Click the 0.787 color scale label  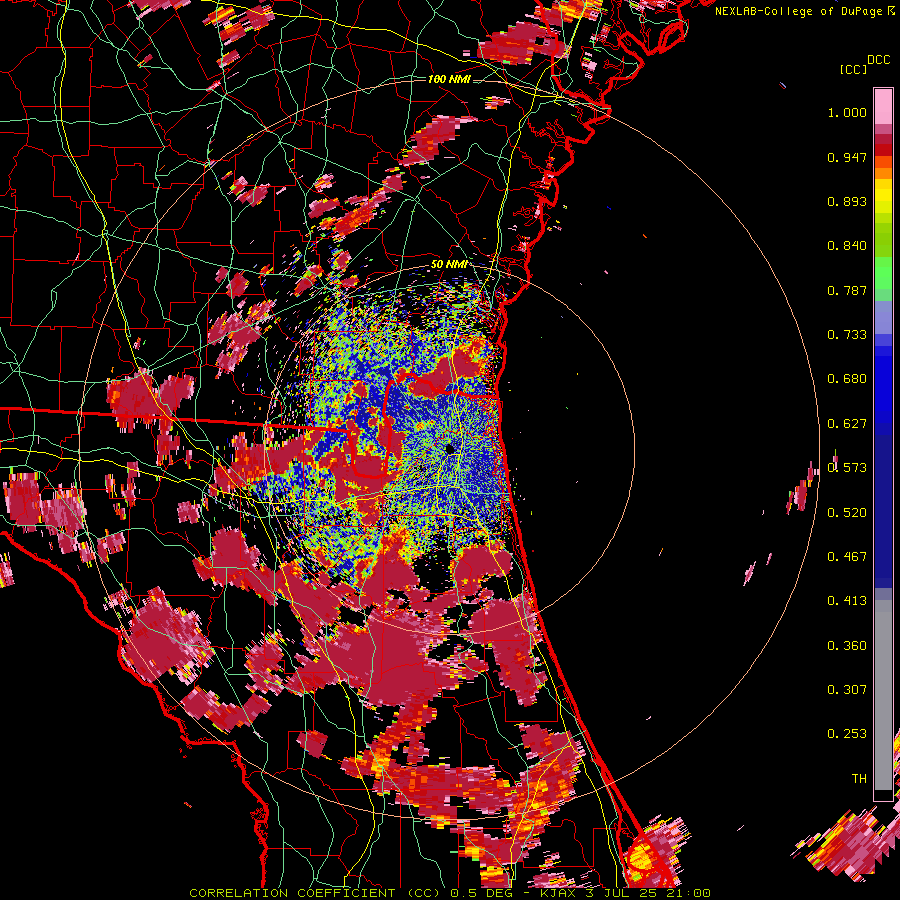847,290
